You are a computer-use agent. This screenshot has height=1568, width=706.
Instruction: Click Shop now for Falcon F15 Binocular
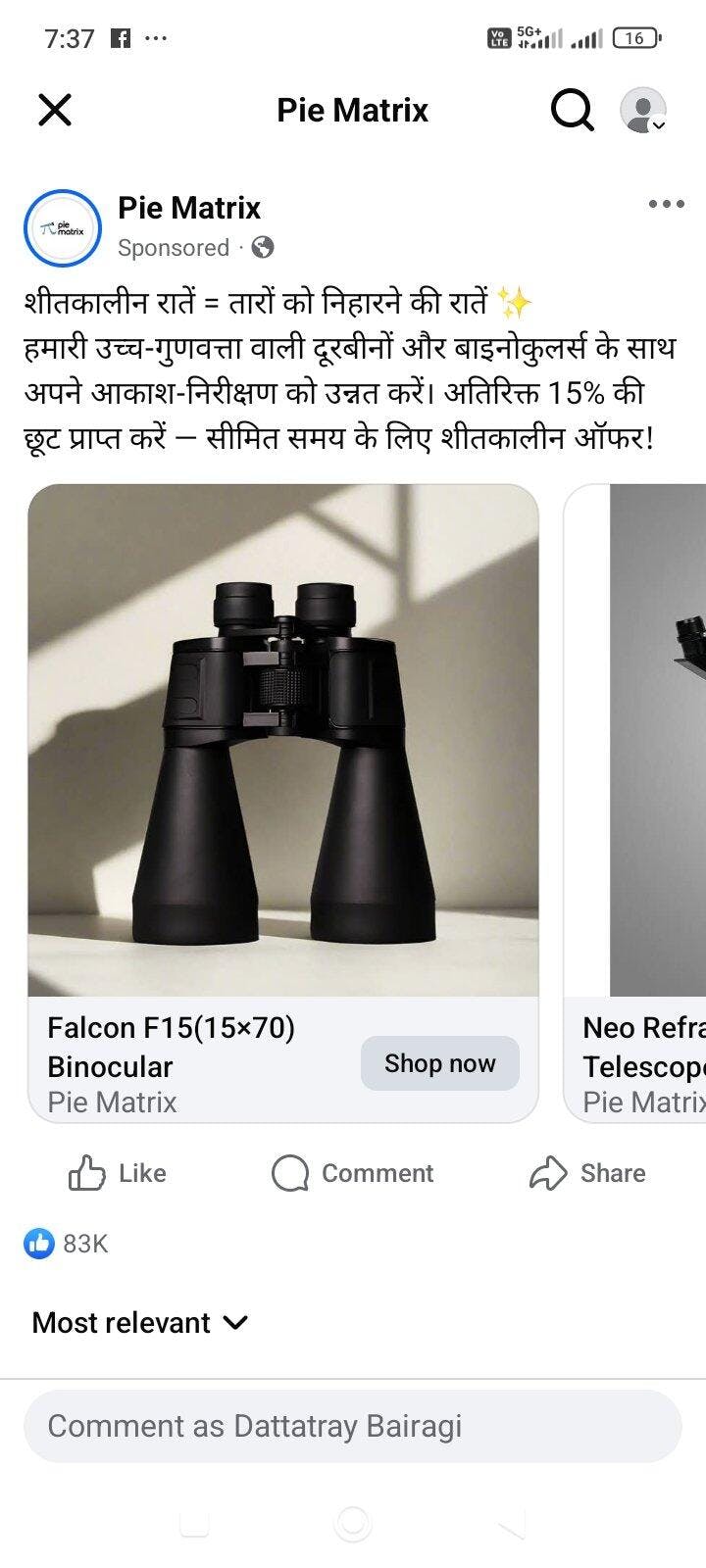(439, 1063)
